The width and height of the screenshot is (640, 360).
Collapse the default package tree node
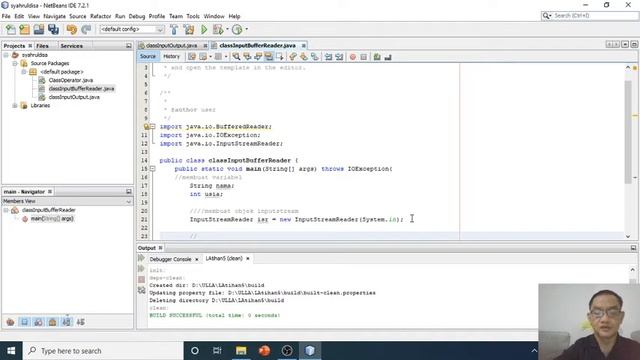(24, 72)
